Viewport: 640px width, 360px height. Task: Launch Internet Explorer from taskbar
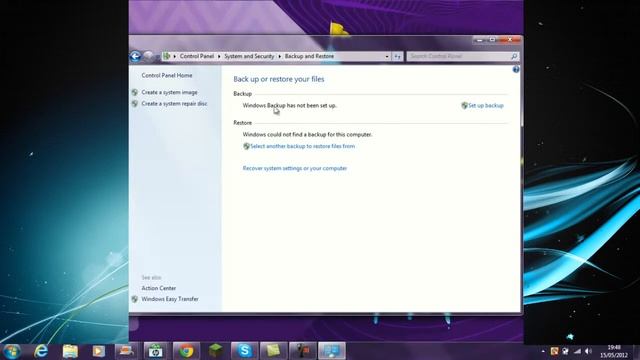pyautogui.click(x=41, y=351)
